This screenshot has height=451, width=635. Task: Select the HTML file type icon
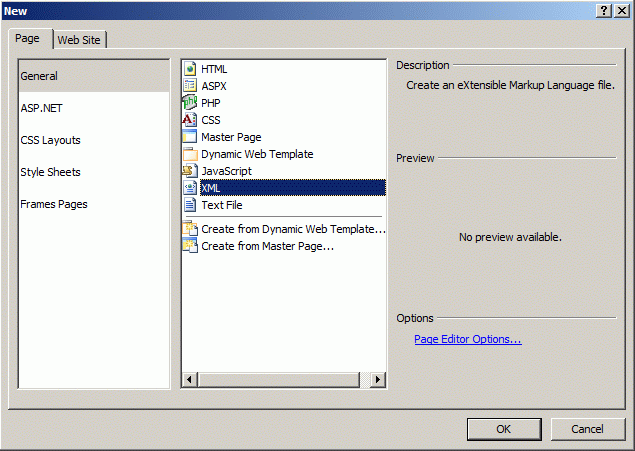pos(190,69)
